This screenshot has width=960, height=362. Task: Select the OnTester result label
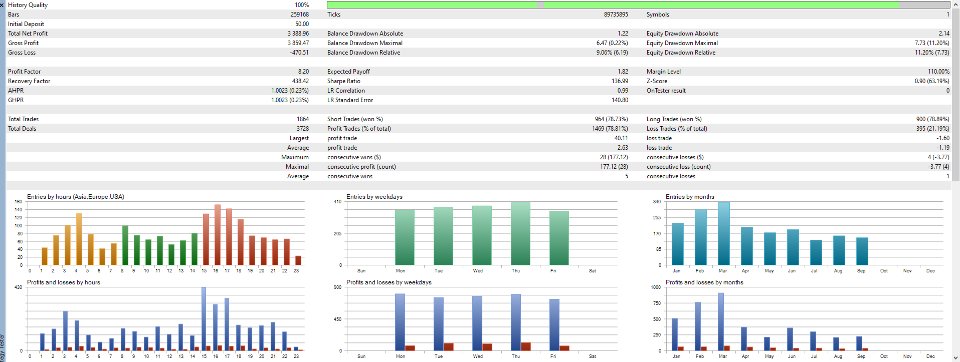point(666,91)
